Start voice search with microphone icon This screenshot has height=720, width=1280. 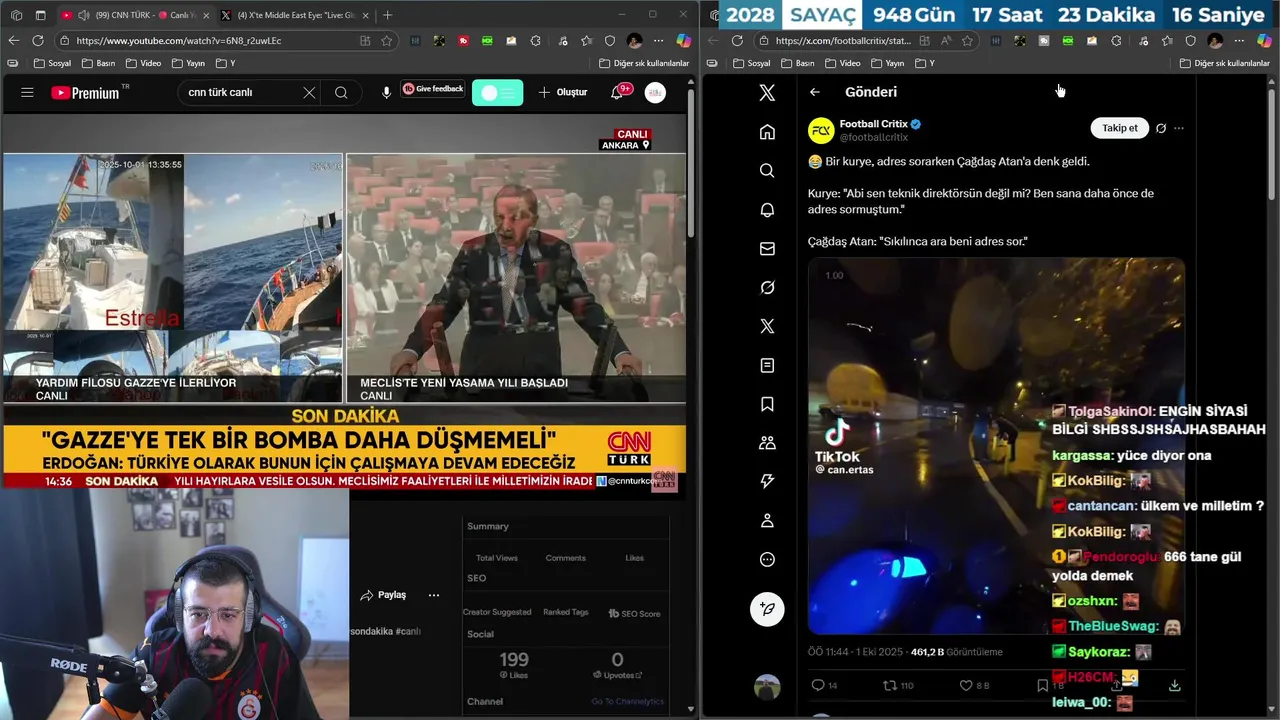point(386,92)
